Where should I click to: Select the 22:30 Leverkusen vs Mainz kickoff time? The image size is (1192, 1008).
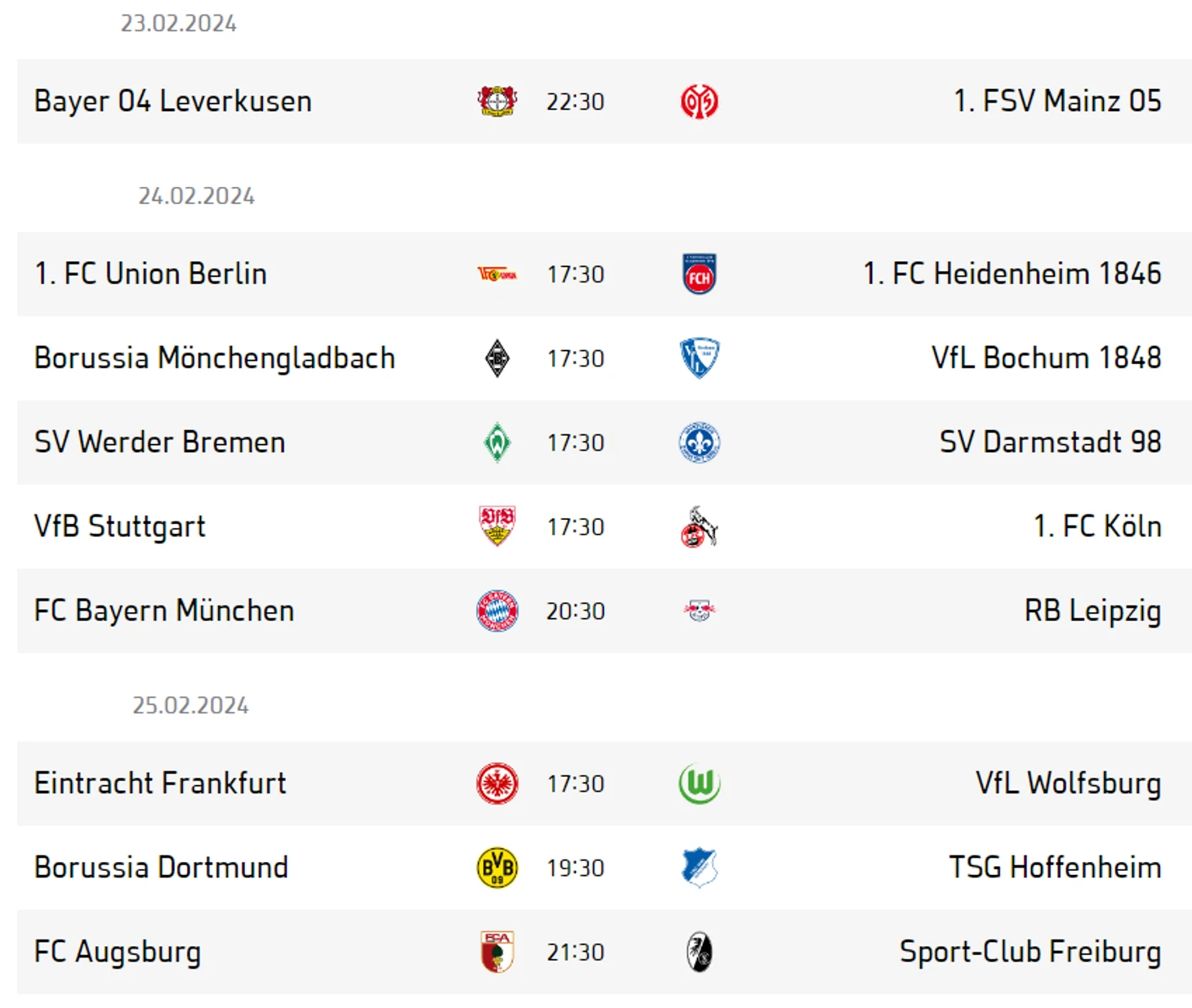[x=576, y=102]
